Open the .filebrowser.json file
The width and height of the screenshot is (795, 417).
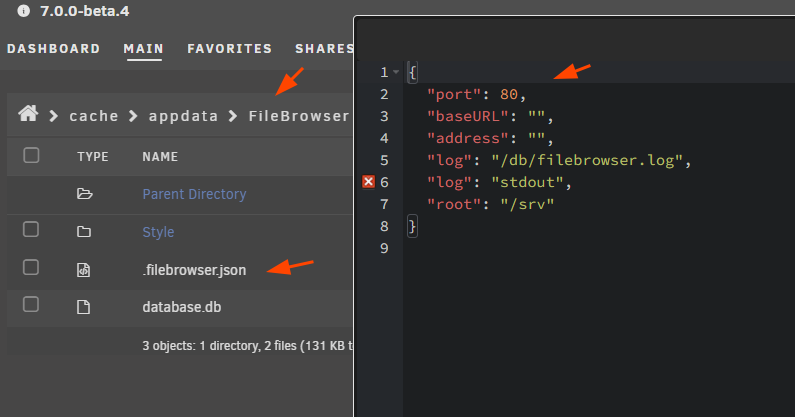(194, 270)
